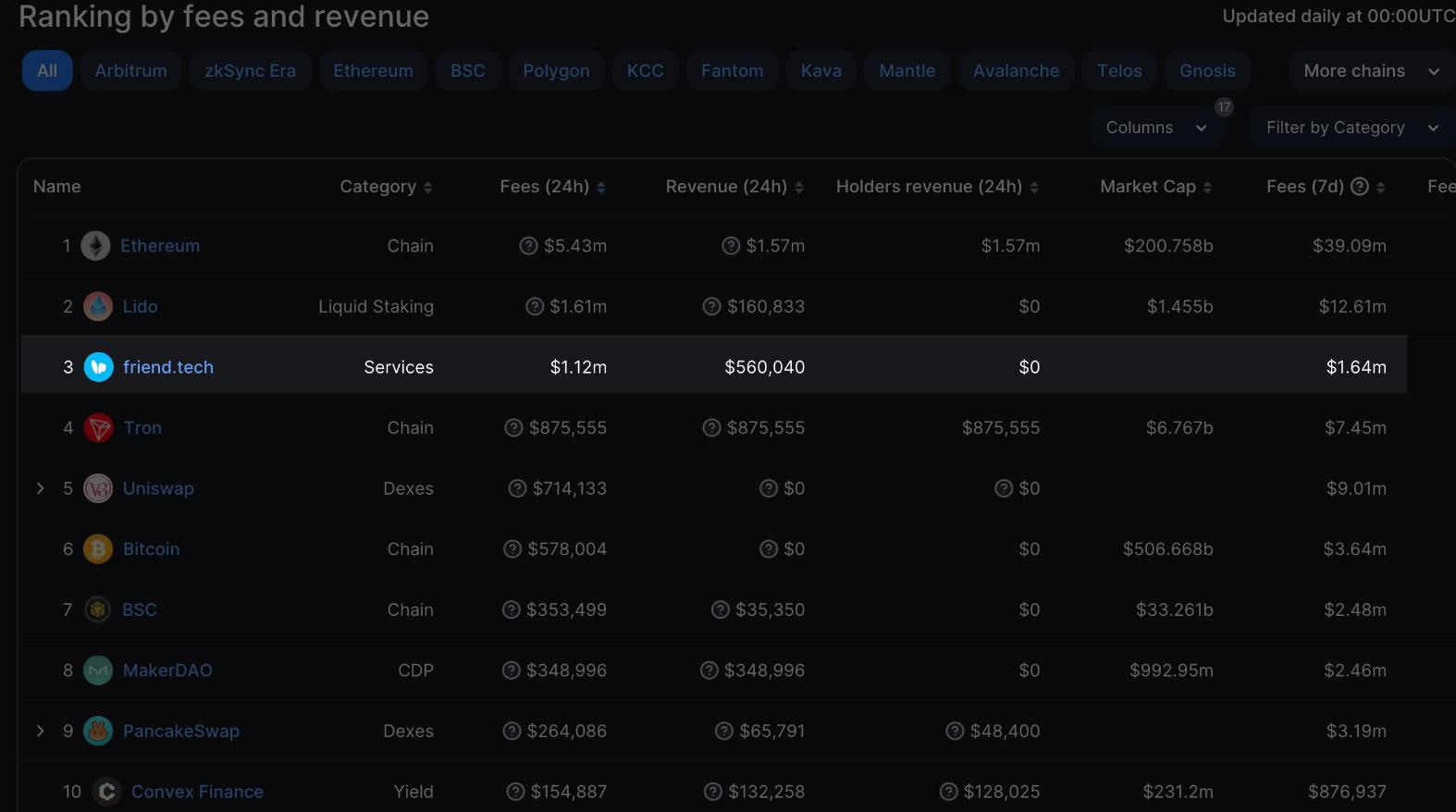The width and height of the screenshot is (1456, 812).
Task: Select the BSC chain tab
Action: (468, 71)
